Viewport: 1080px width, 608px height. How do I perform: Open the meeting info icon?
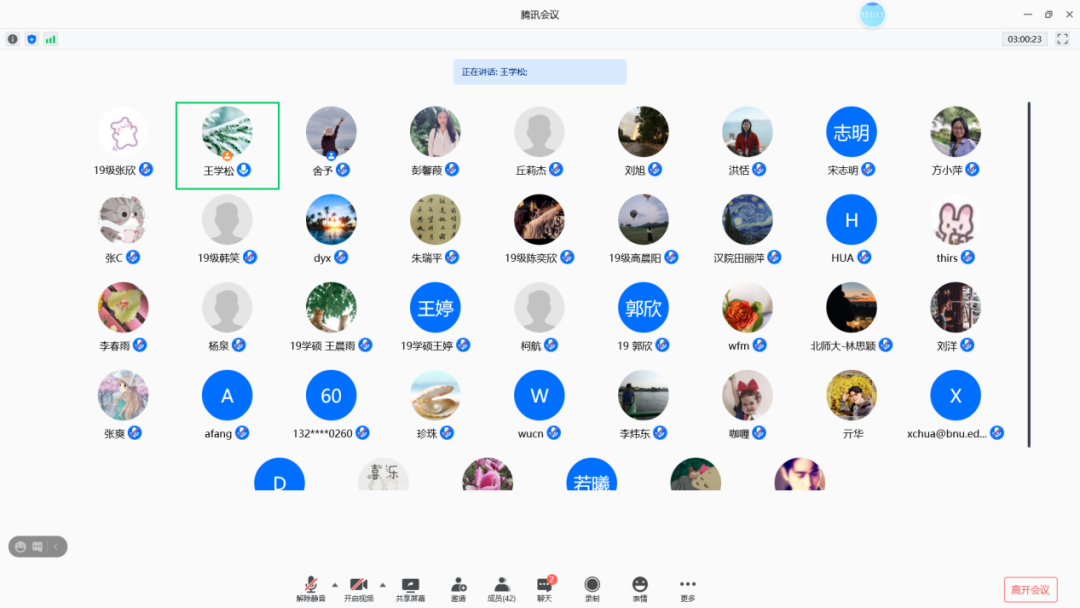pos(13,39)
